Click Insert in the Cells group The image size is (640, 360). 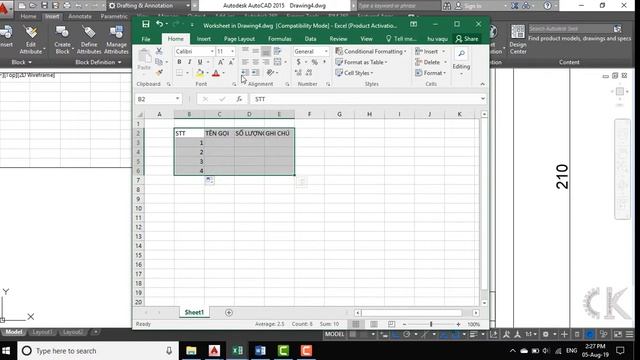pos(427,51)
